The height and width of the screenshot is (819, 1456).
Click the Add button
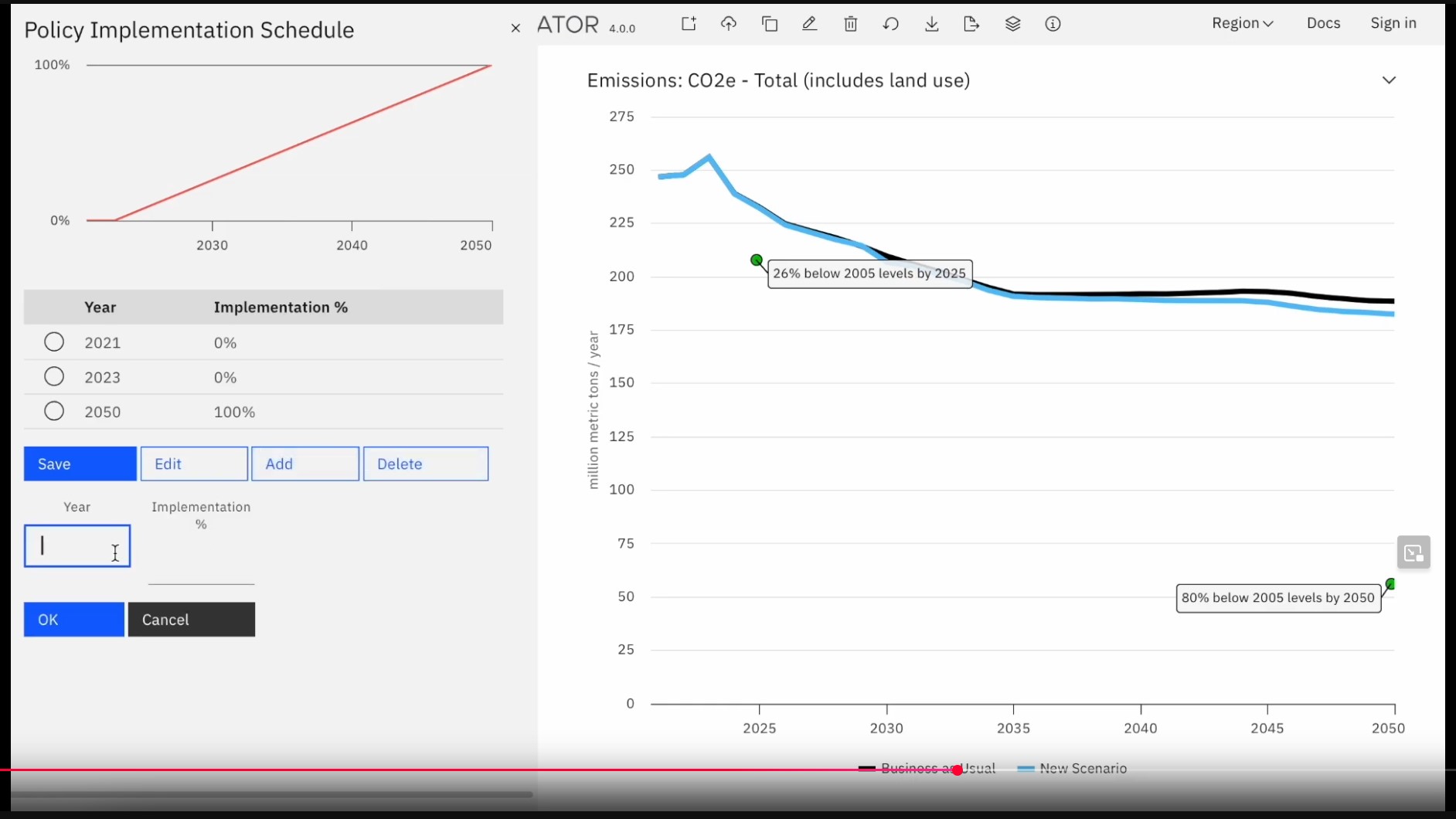(305, 464)
